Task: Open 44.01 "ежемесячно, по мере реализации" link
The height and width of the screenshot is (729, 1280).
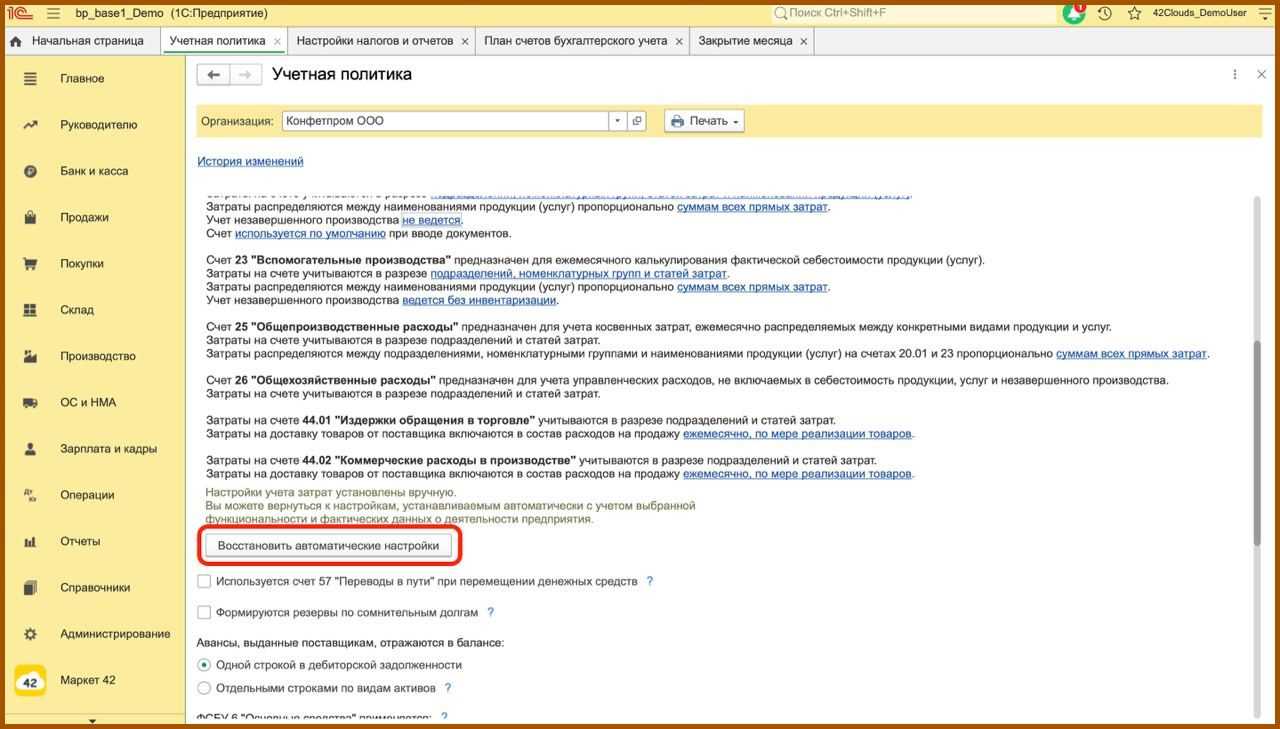Action: (x=797, y=434)
